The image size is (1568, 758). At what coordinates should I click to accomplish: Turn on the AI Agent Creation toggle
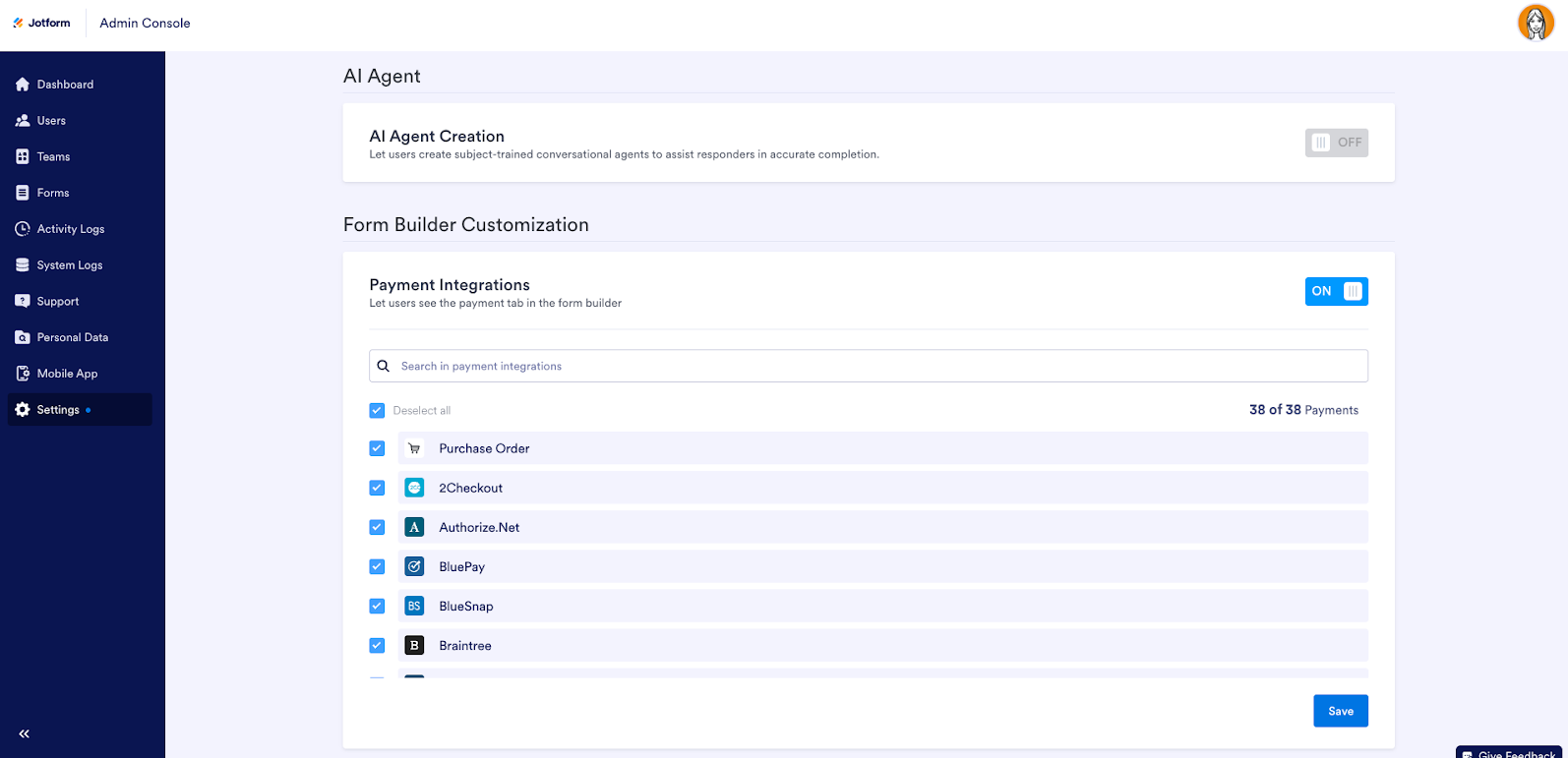coord(1336,143)
